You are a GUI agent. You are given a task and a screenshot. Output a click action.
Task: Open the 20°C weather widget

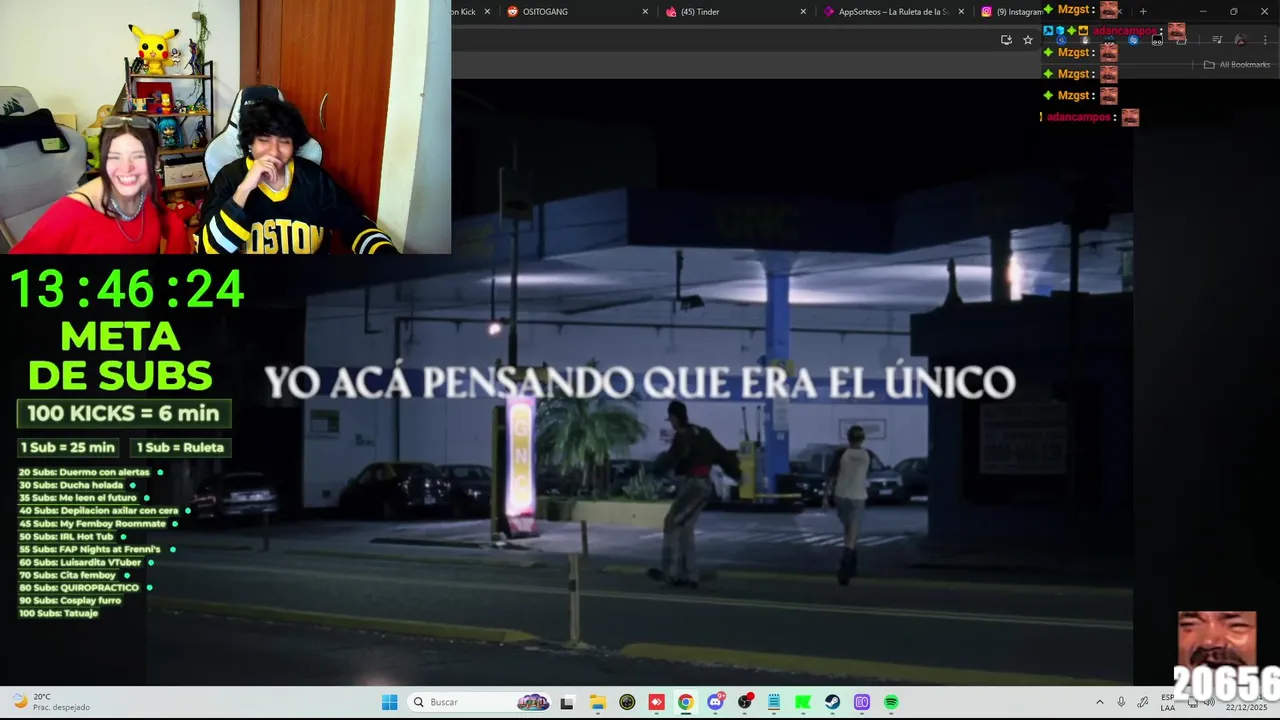[x=50, y=702]
